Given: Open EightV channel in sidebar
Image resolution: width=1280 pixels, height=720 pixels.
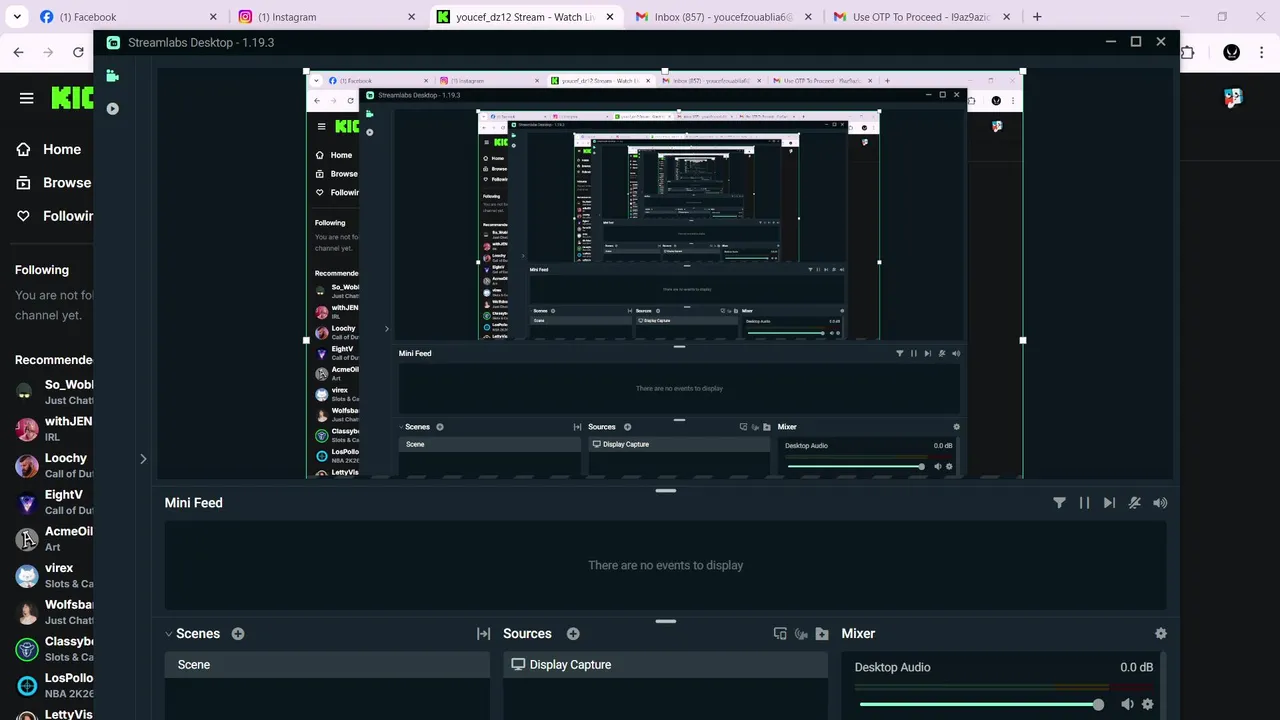Looking at the screenshot, I should (54, 502).
